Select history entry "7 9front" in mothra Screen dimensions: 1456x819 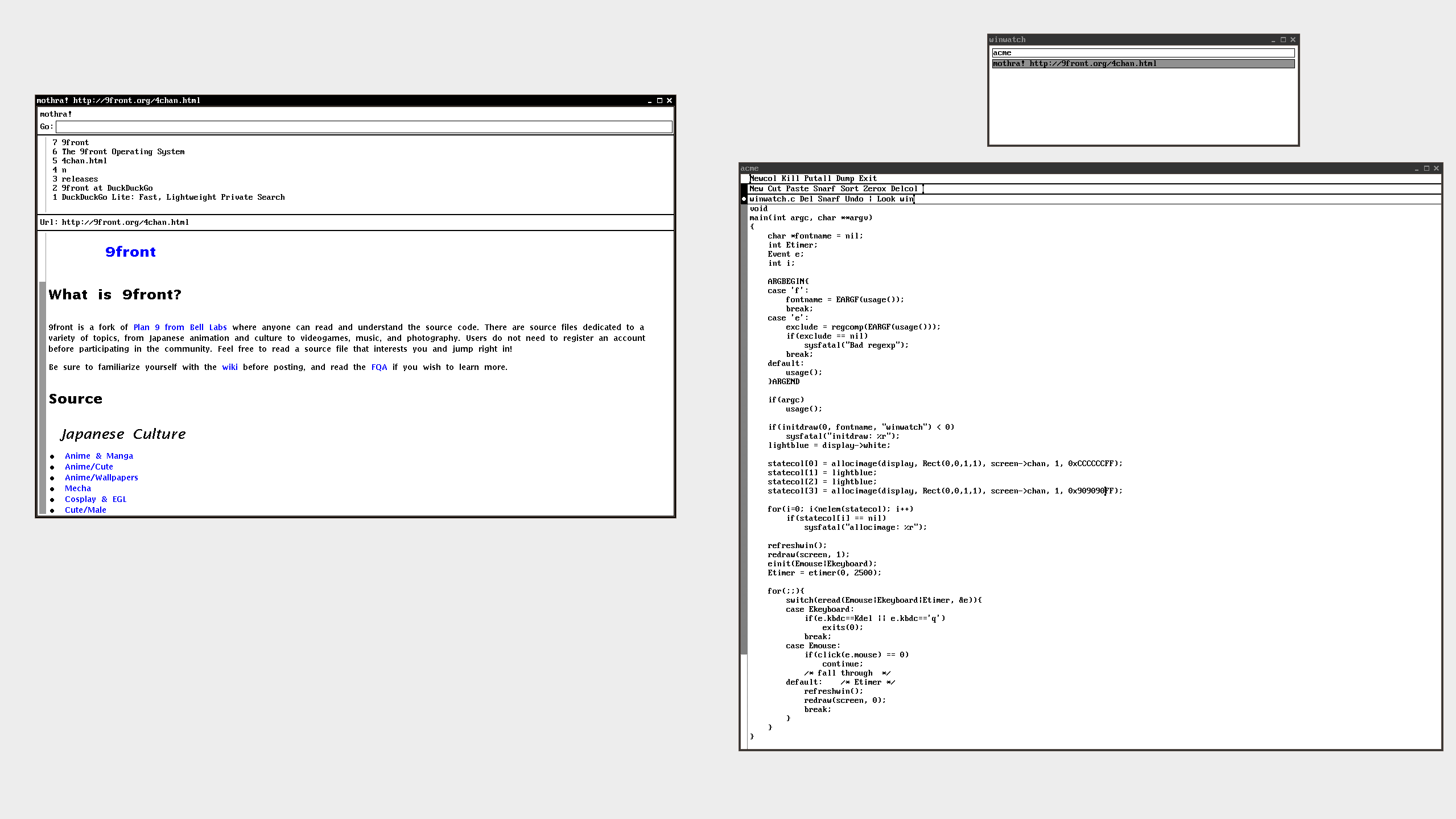tap(71, 143)
